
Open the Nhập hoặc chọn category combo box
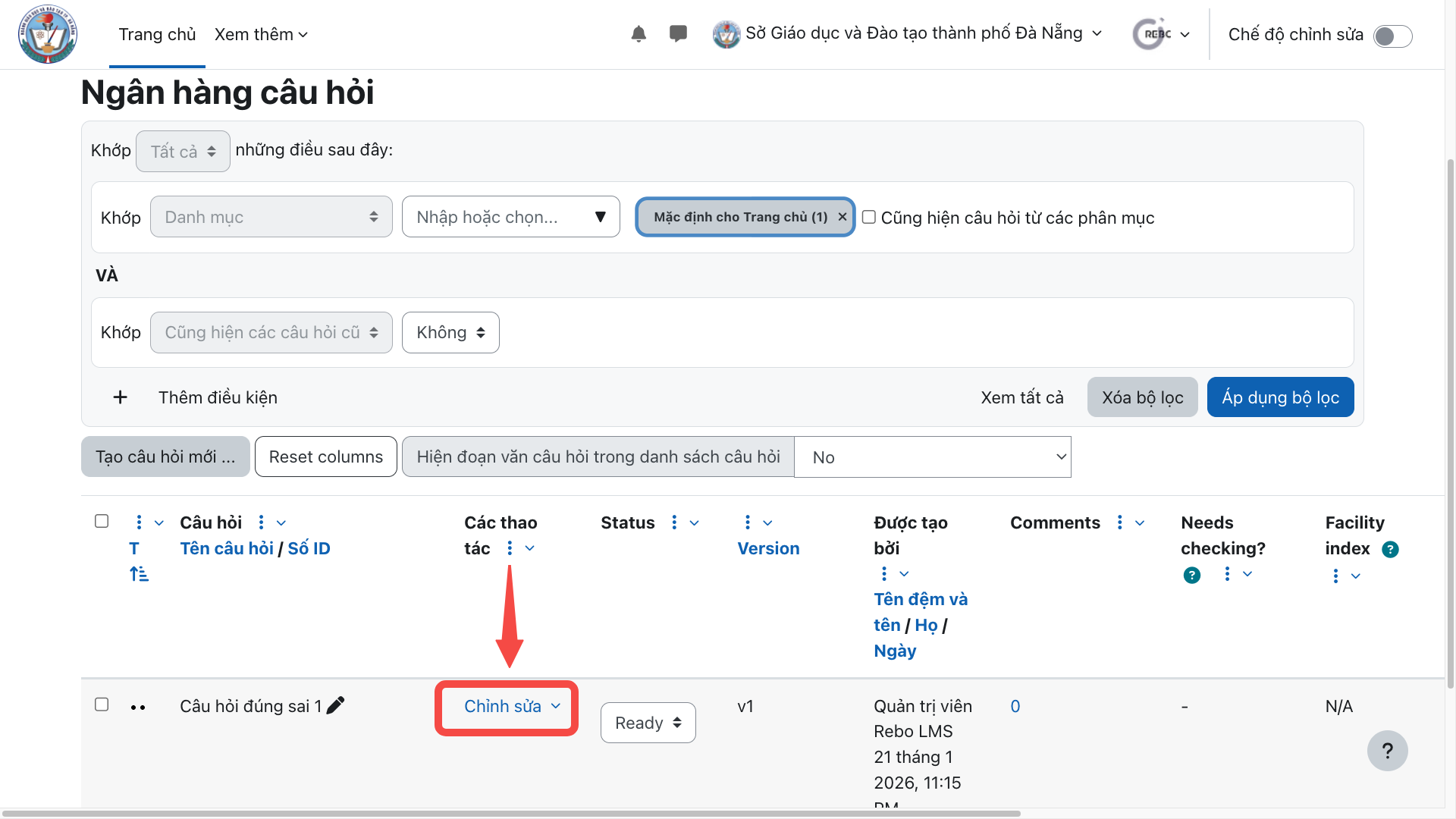(x=511, y=217)
